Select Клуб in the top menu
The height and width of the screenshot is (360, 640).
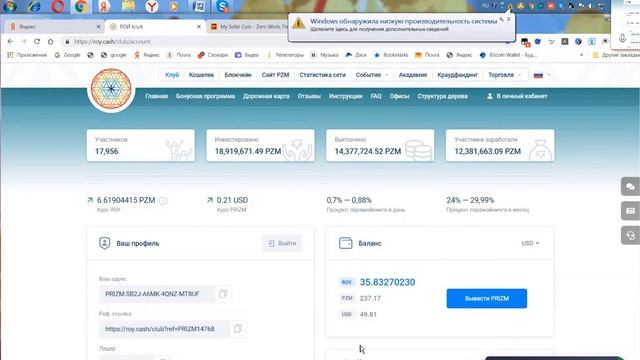click(172, 75)
